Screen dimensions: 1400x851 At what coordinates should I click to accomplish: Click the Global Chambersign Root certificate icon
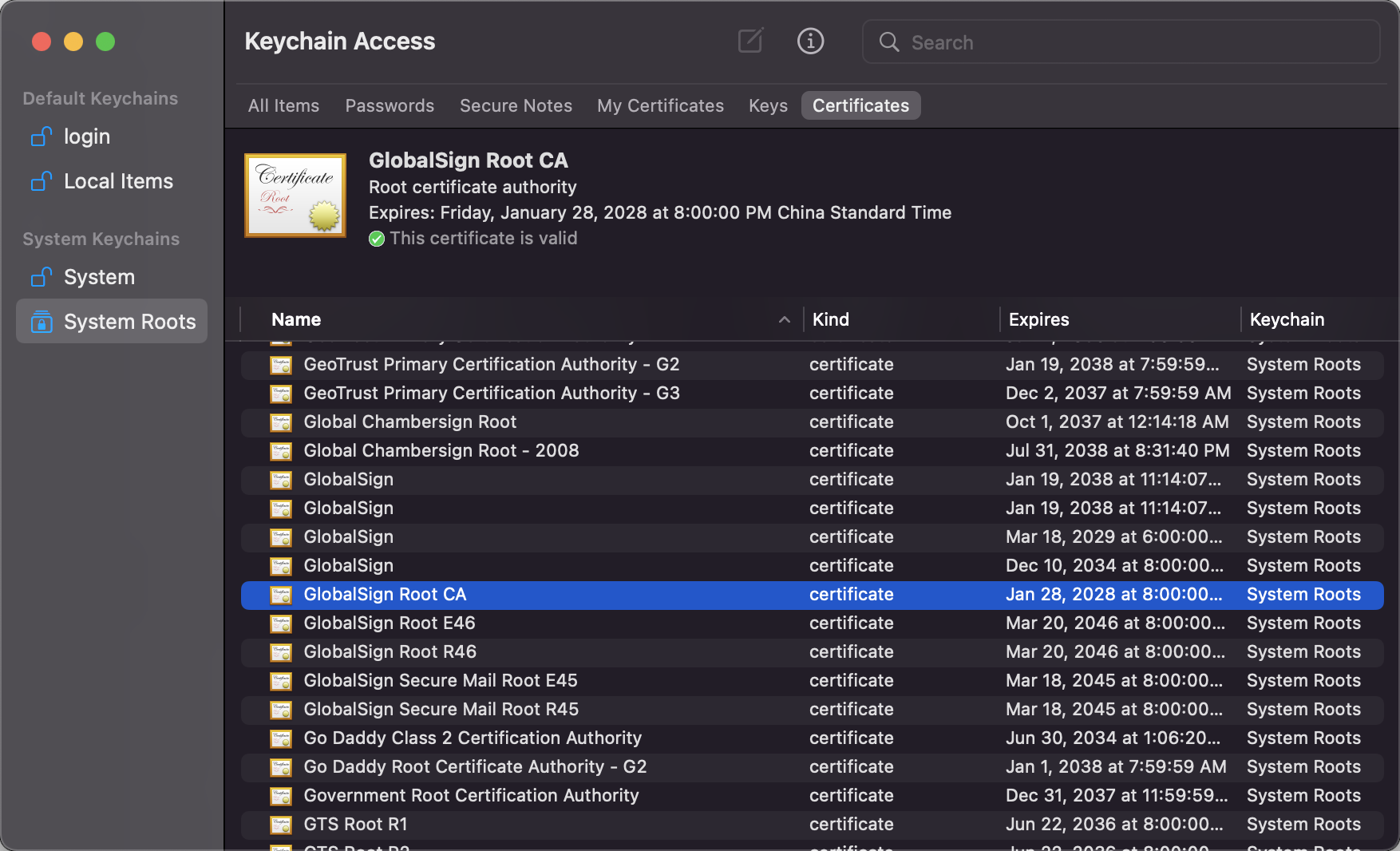pos(281,422)
